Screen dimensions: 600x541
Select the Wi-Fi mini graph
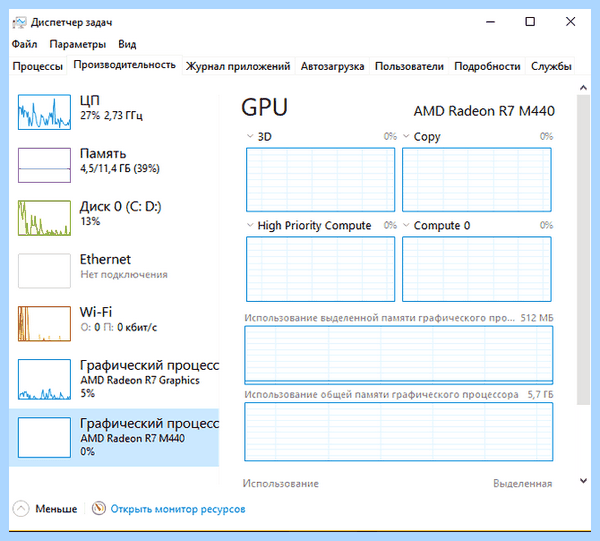(44, 323)
